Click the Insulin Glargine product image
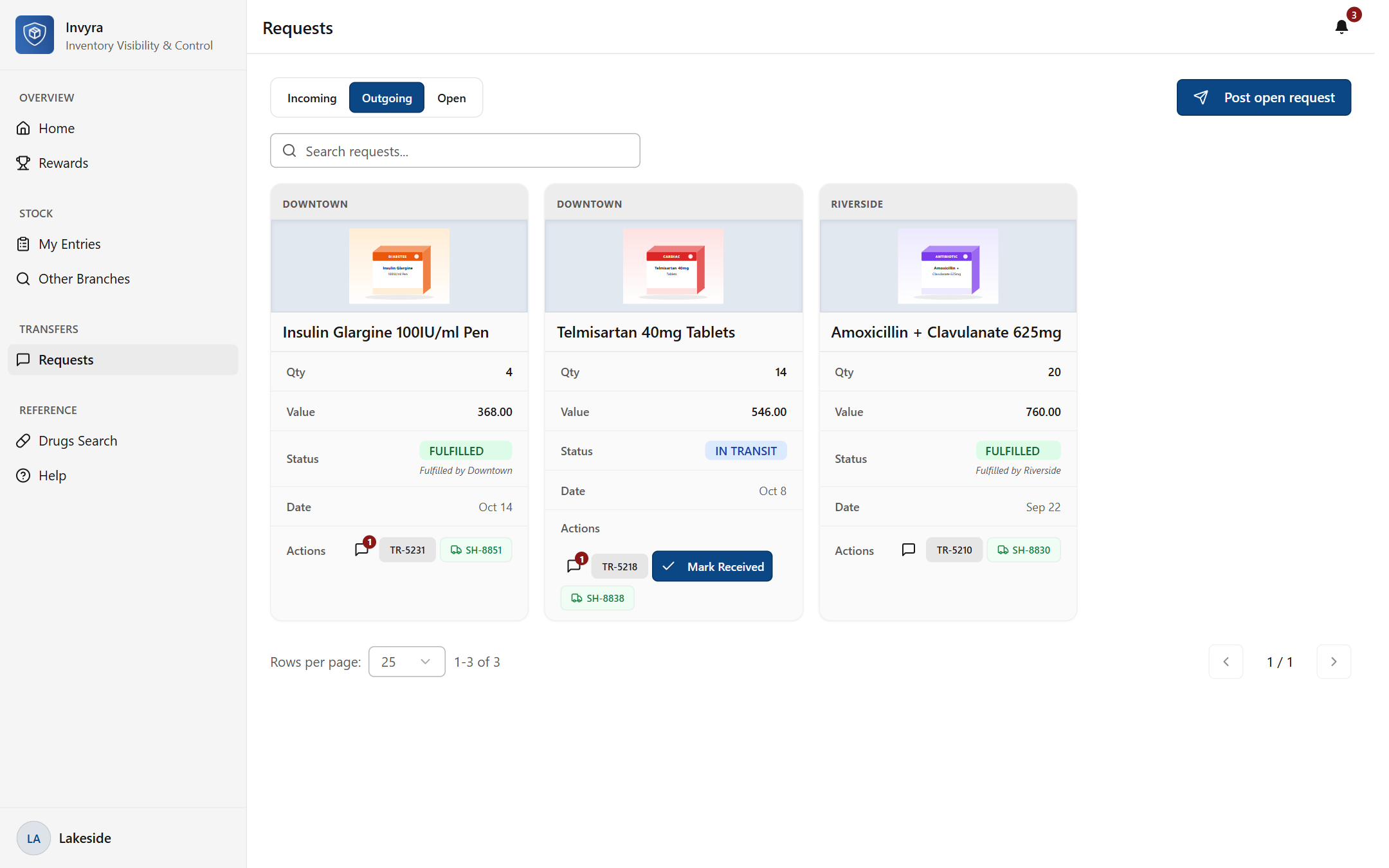 (399, 266)
